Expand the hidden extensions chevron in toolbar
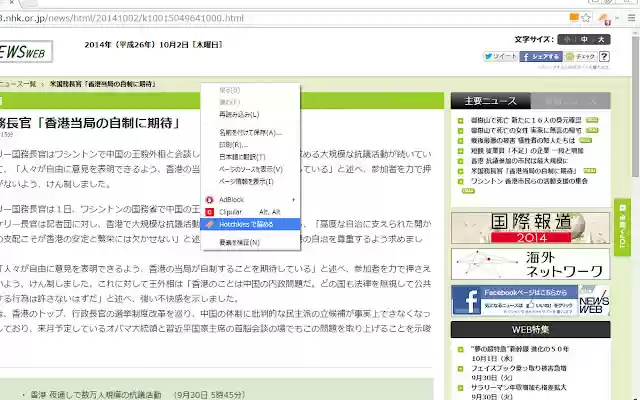Viewport: 640px width, 400px height. pyautogui.click(x=617, y=18)
